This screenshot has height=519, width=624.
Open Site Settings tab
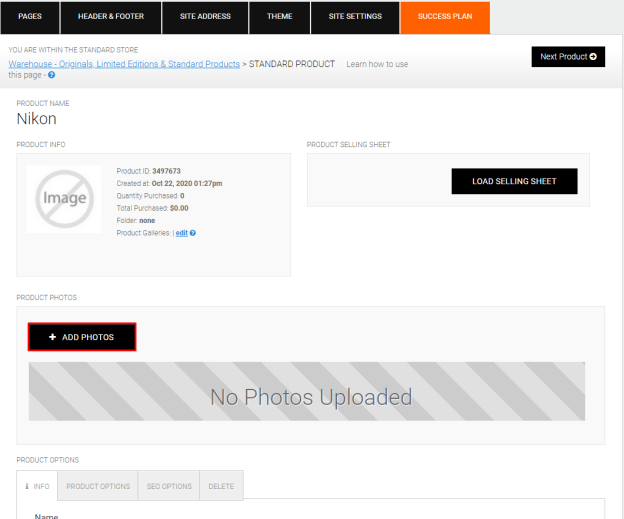(355, 17)
